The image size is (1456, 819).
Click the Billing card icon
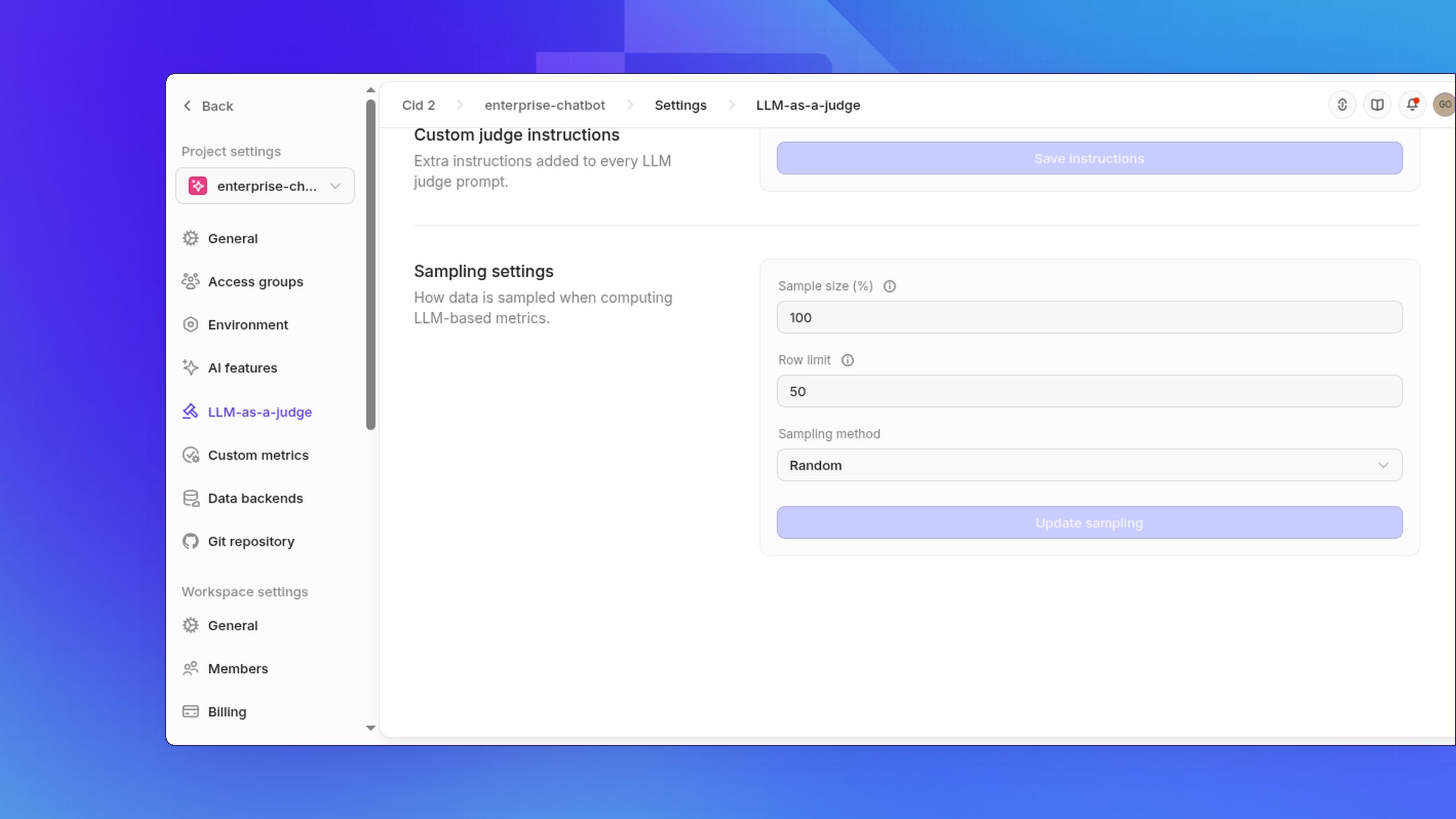pos(190,712)
